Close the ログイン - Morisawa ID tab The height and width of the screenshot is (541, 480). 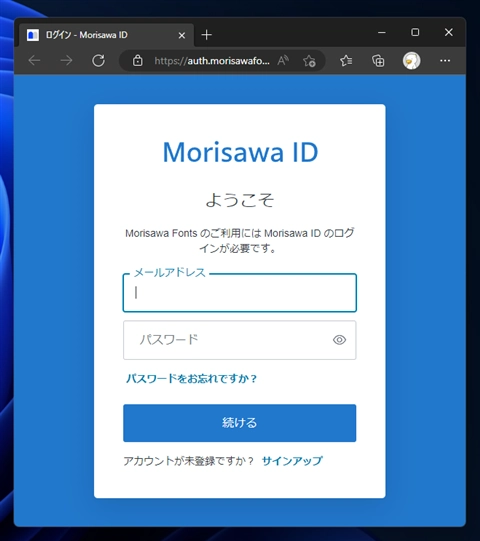pos(182,35)
